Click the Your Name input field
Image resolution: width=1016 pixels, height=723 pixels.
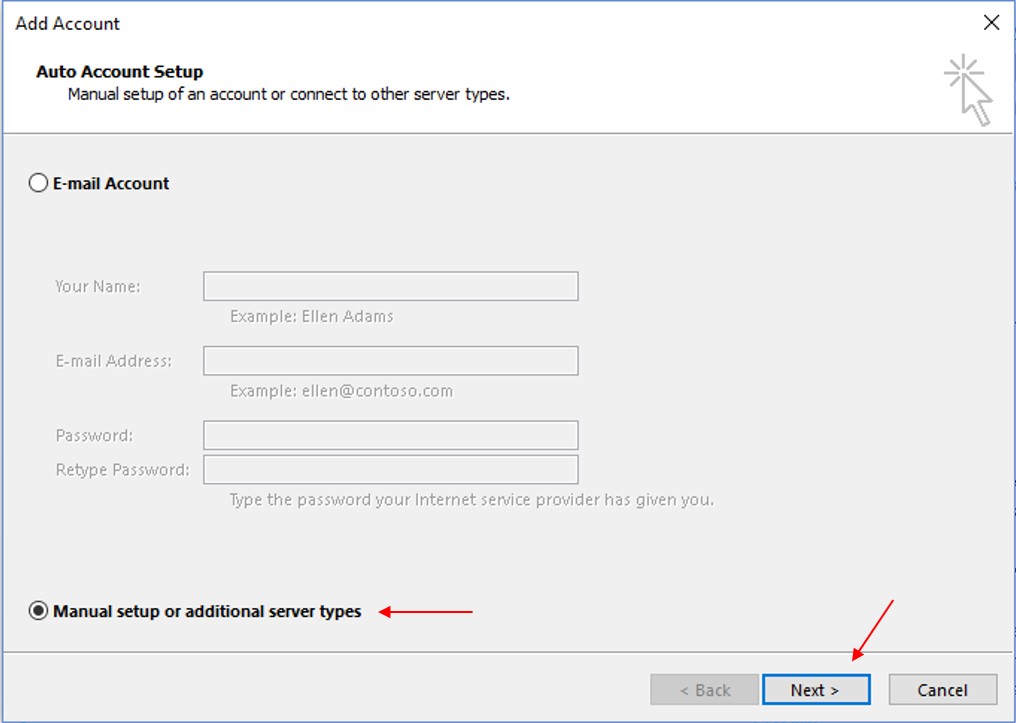pos(391,286)
